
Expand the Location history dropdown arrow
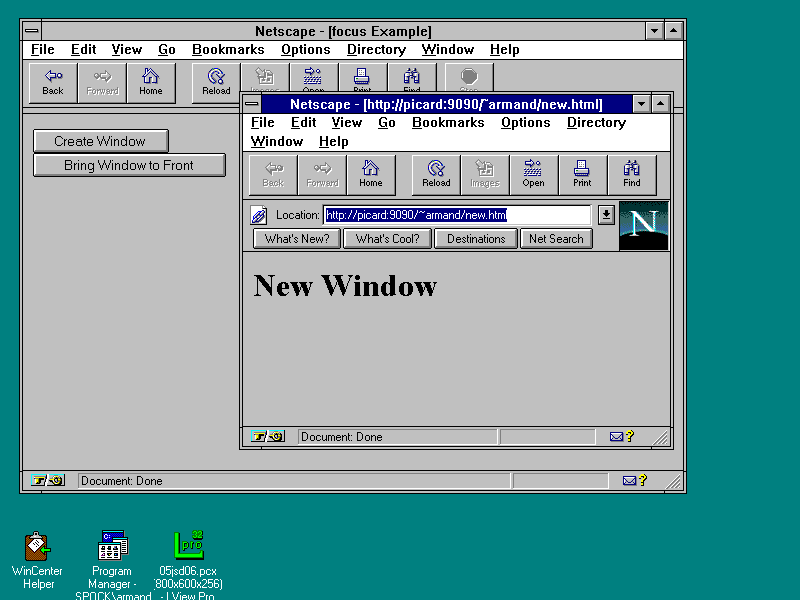point(606,215)
